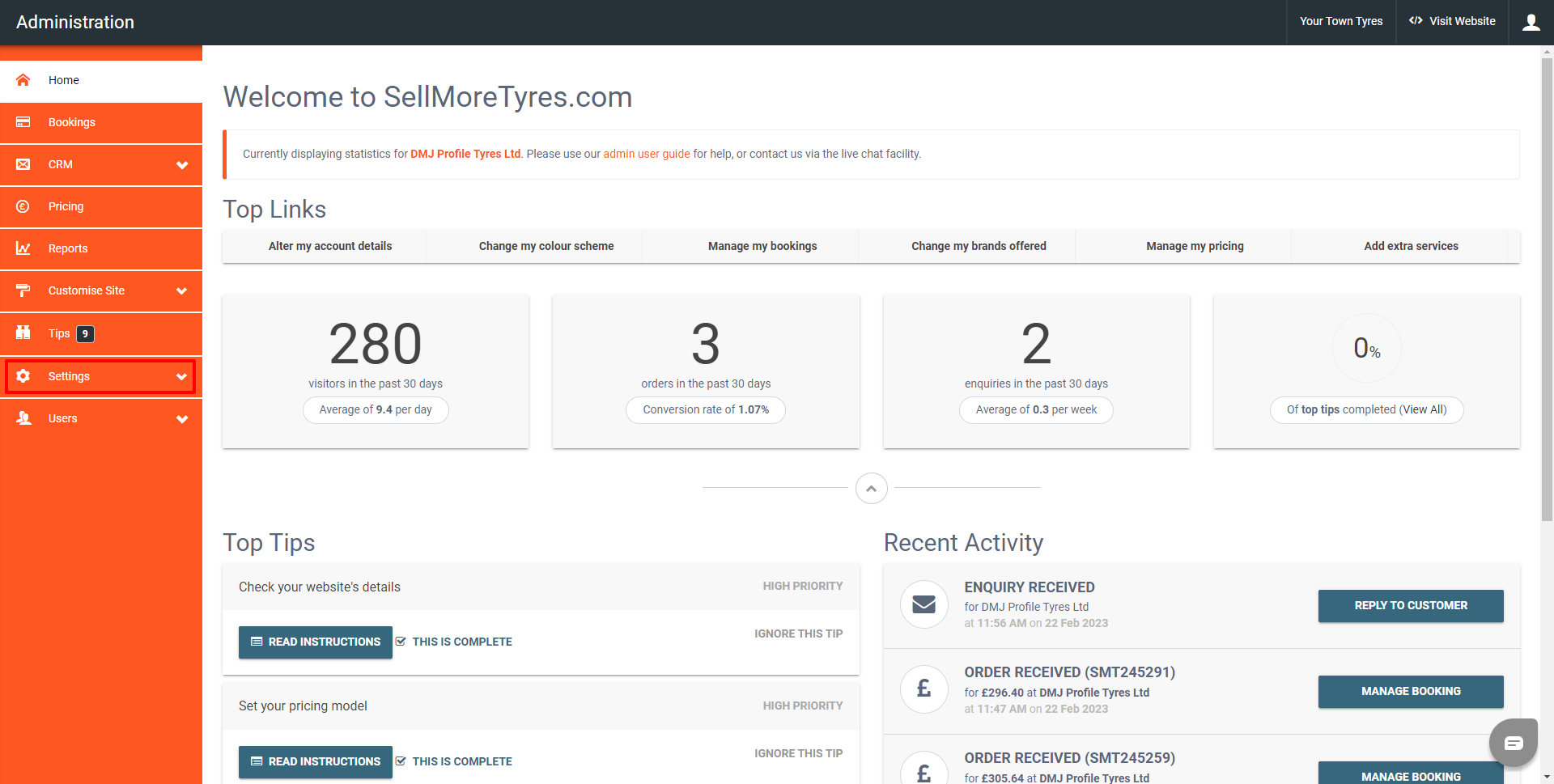Click Ignore This Tip for pricing model
The width and height of the screenshot is (1554, 784).
pyautogui.click(x=798, y=753)
